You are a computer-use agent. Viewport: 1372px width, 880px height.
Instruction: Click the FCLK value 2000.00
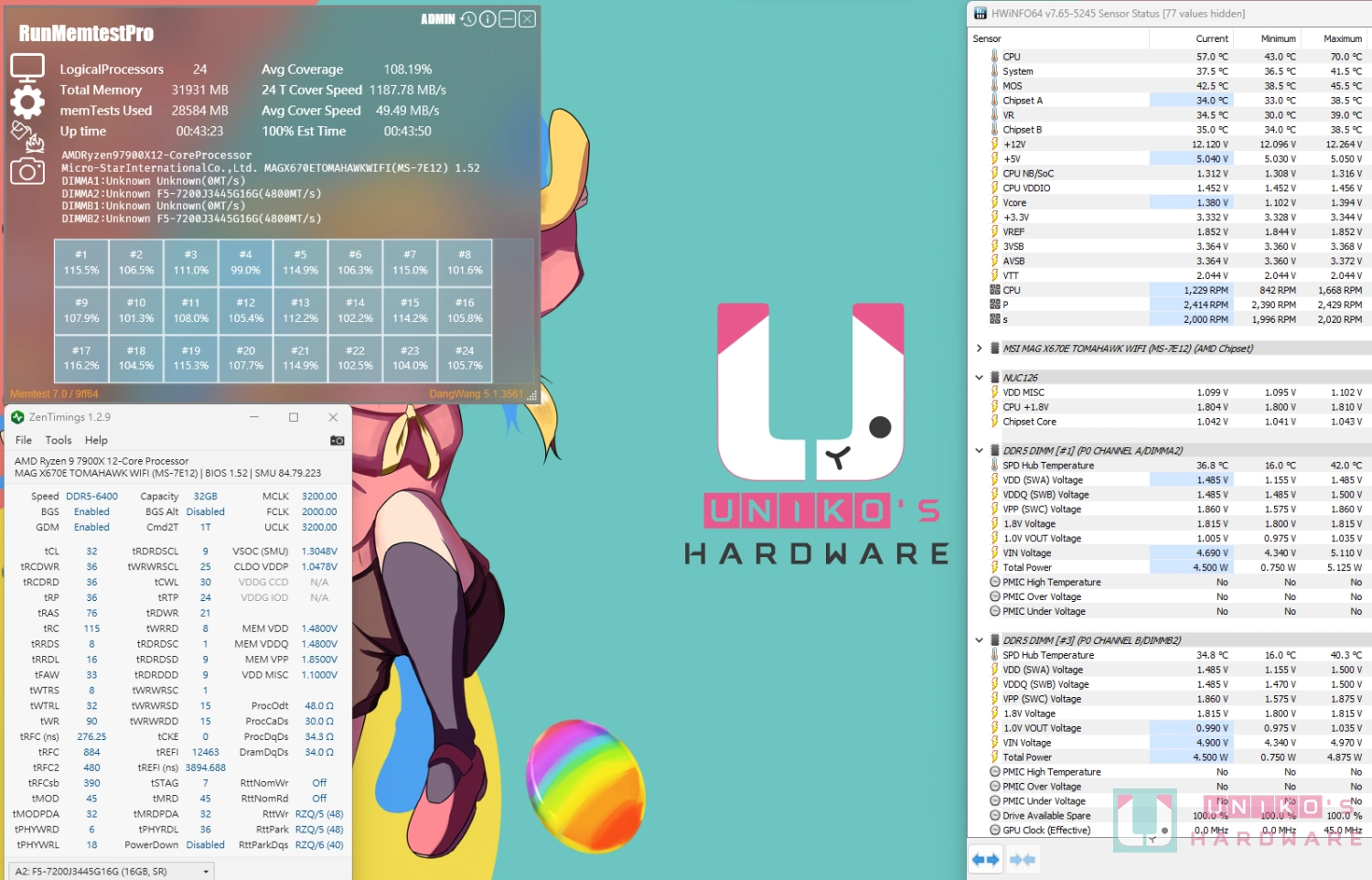click(319, 512)
